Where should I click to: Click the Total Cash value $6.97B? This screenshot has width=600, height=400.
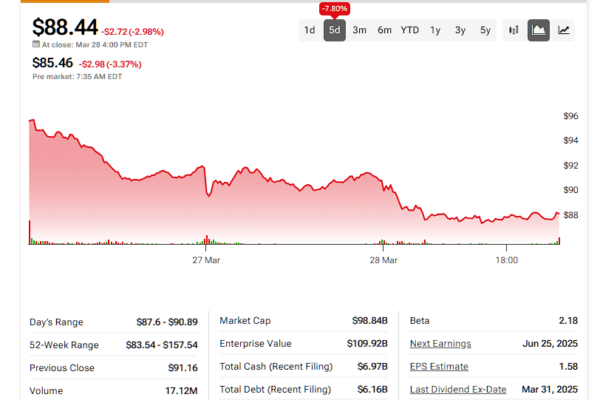click(x=372, y=367)
